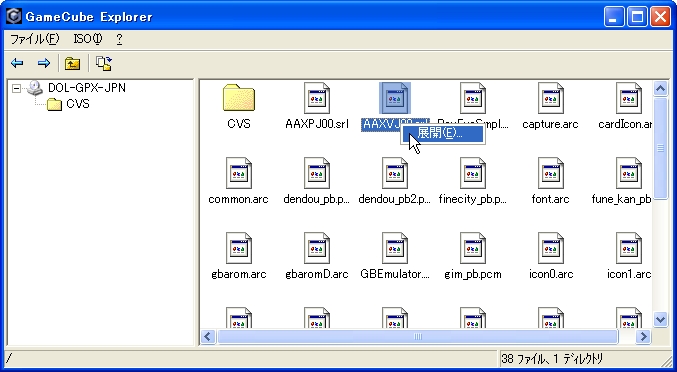The image size is (677, 372).
Task: Click the horizontal scrollbar right arrow
Action: tap(643, 336)
